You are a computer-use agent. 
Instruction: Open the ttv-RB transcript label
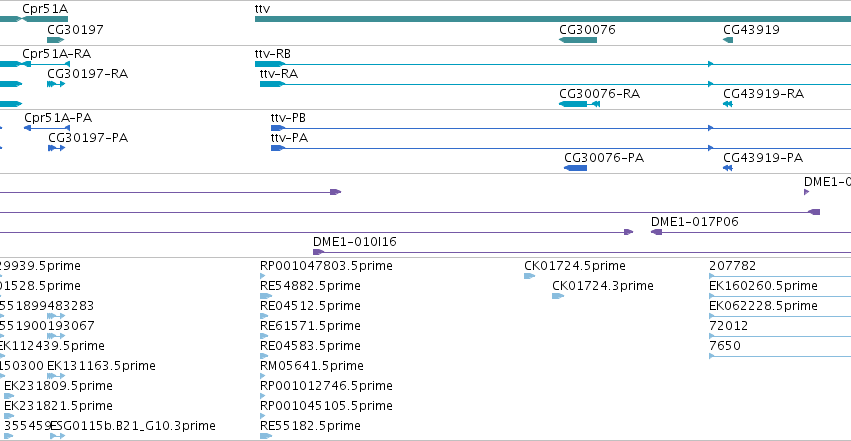273,53
